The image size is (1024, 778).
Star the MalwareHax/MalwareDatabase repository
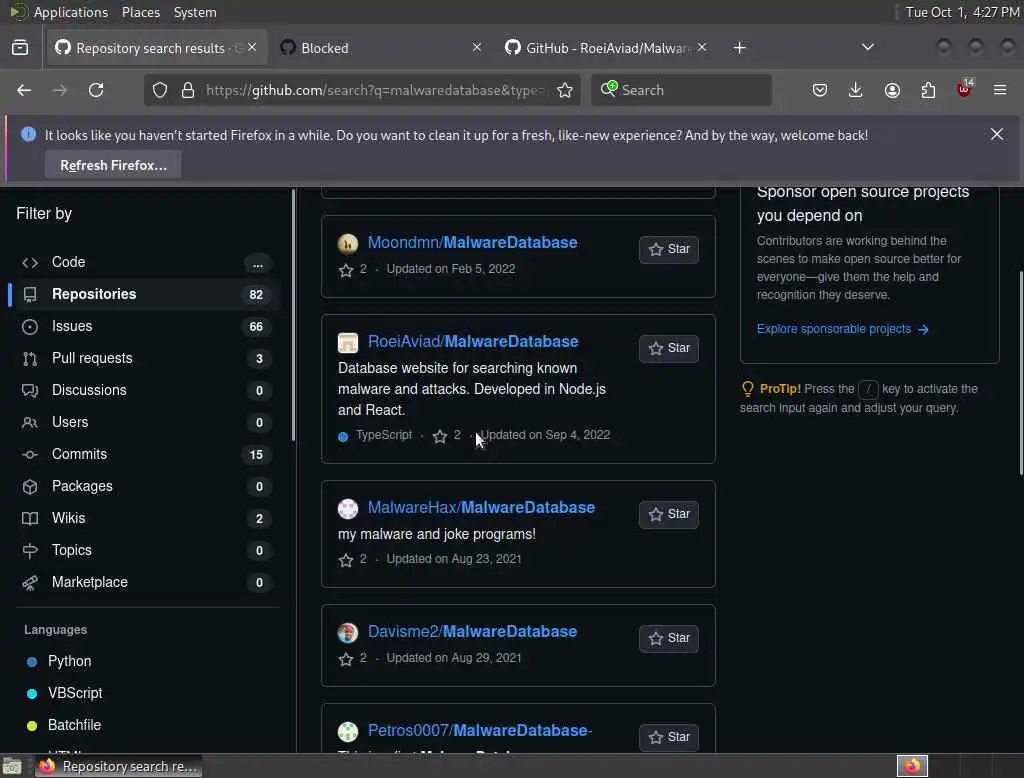(669, 515)
